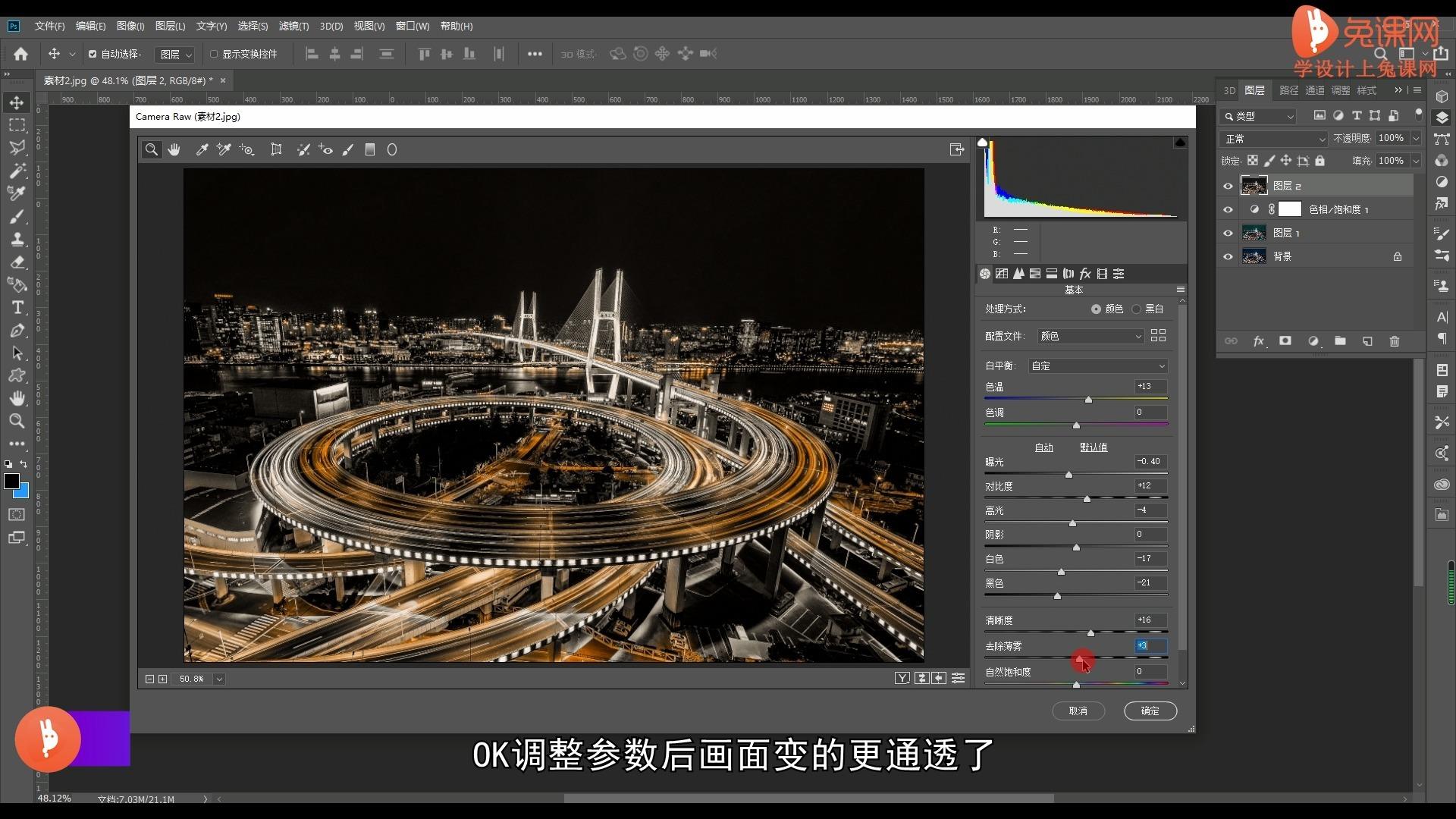Toggle before/after view with Y button
Screen dimensions: 1456x819
[x=902, y=678]
